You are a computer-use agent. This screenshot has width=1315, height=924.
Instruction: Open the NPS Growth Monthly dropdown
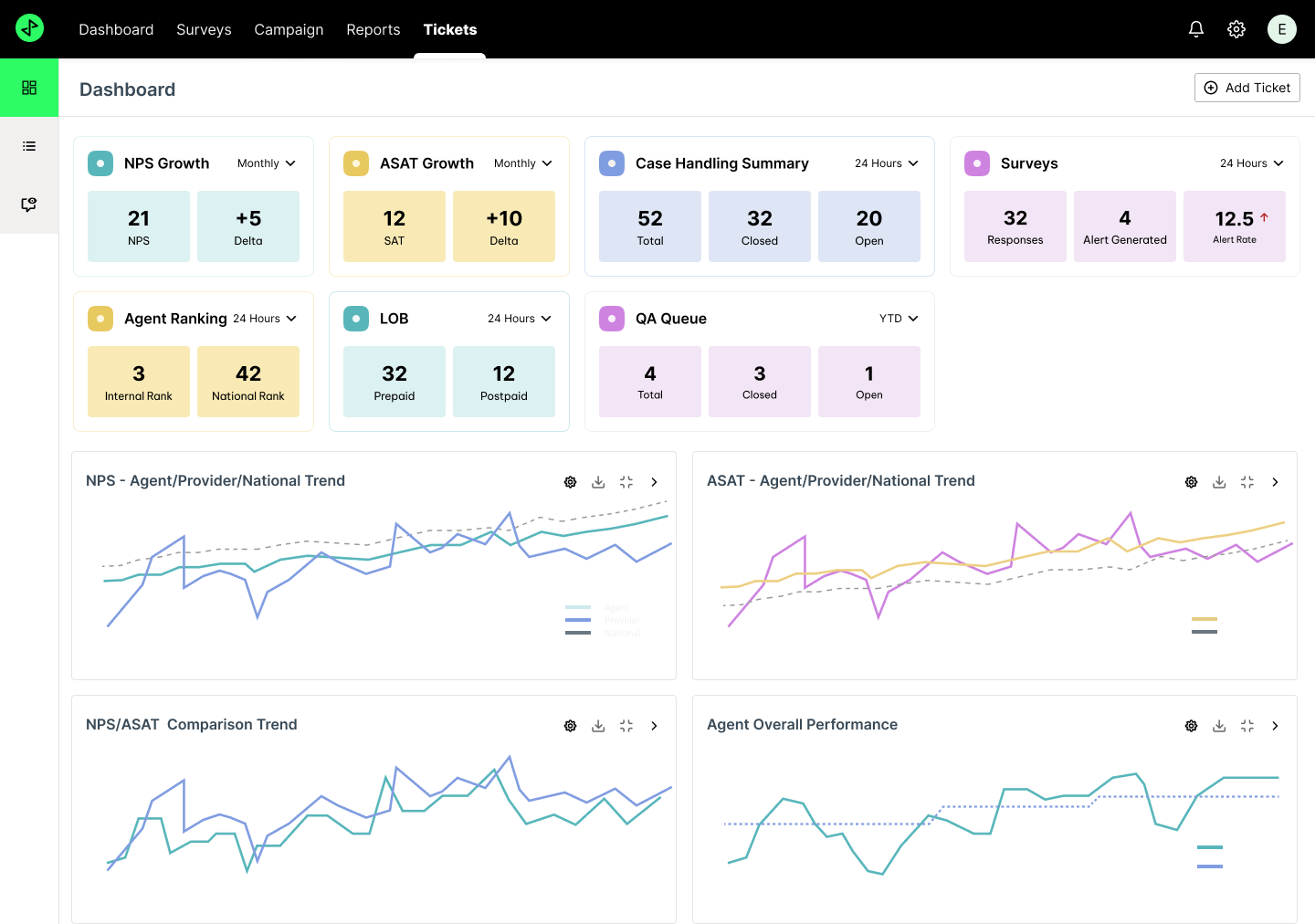coord(267,163)
